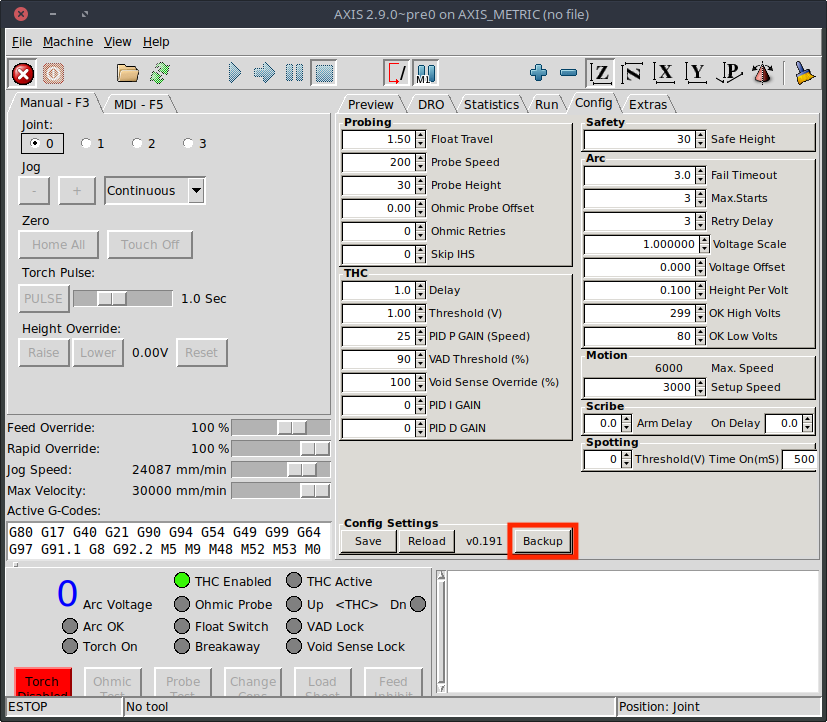Zoom in with plus icon
The image size is (827, 722).
538,73
